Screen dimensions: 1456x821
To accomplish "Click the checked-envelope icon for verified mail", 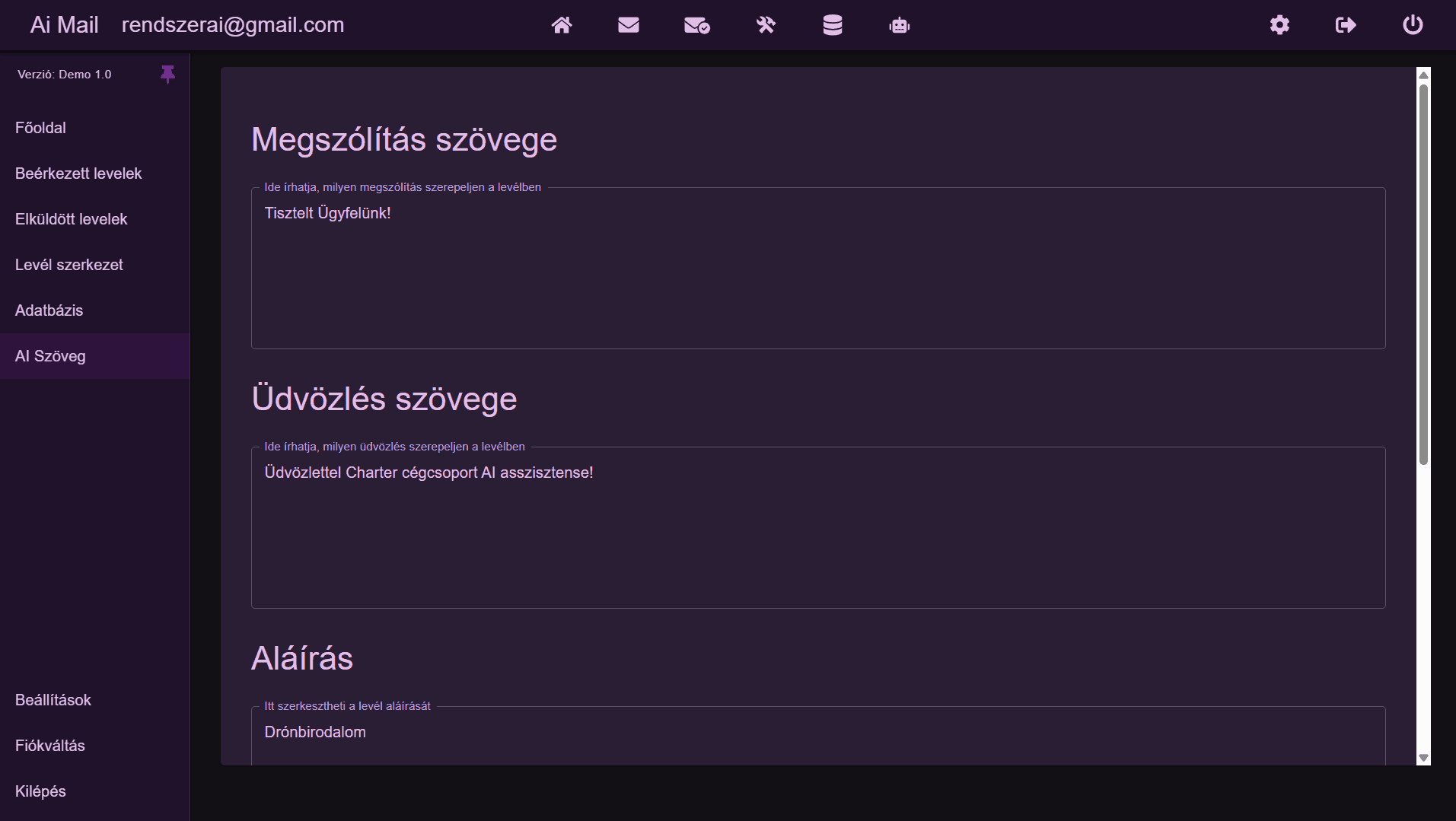I will click(x=696, y=25).
